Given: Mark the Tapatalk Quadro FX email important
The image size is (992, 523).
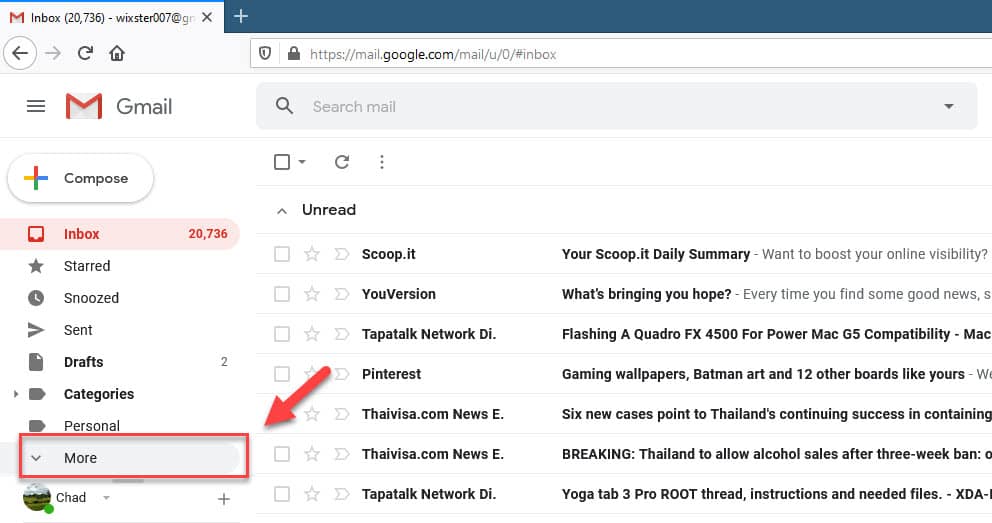Looking at the screenshot, I should click(342, 333).
